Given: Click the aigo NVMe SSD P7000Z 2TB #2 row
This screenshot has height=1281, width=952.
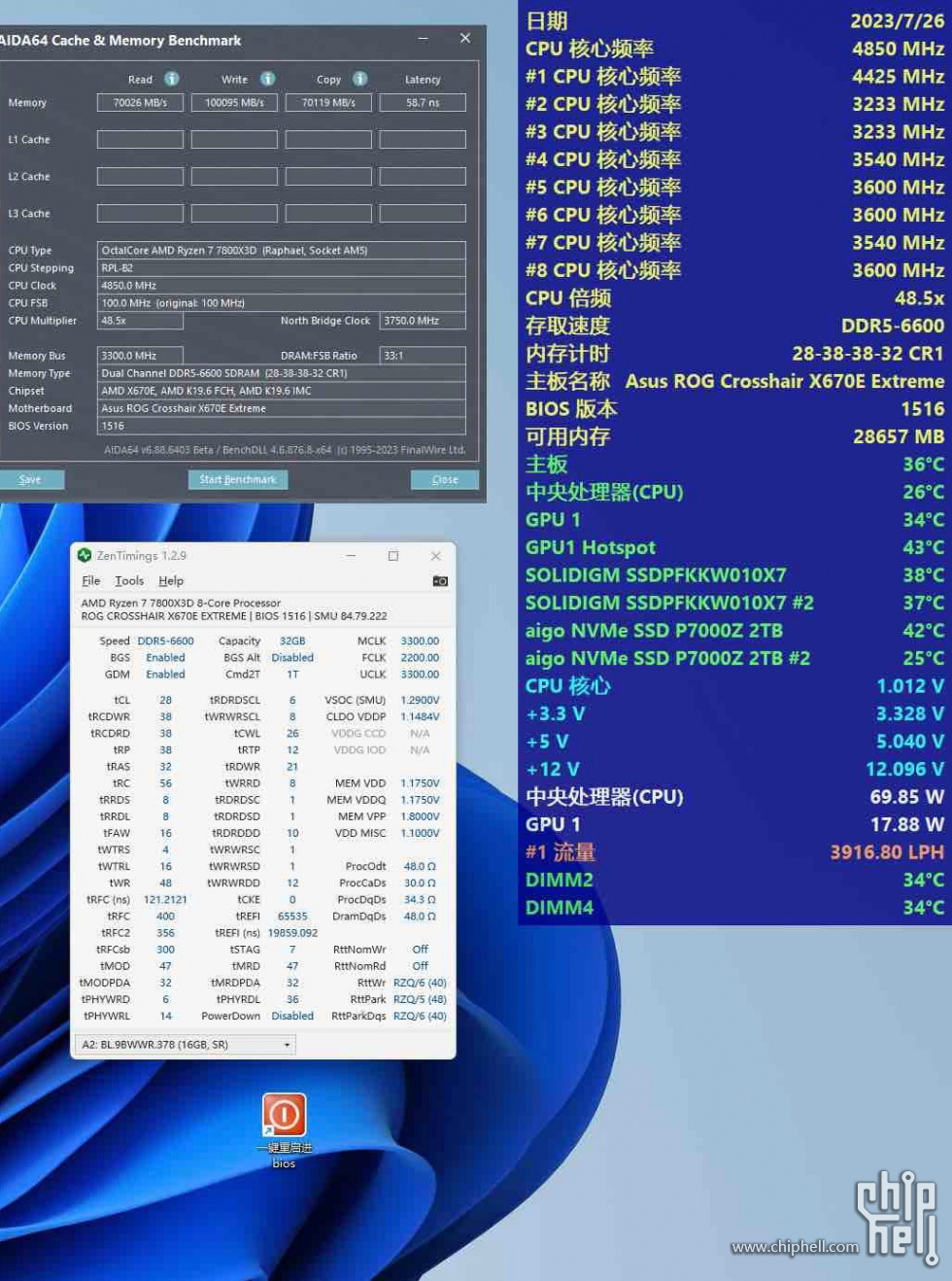Looking at the screenshot, I should click(x=734, y=658).
